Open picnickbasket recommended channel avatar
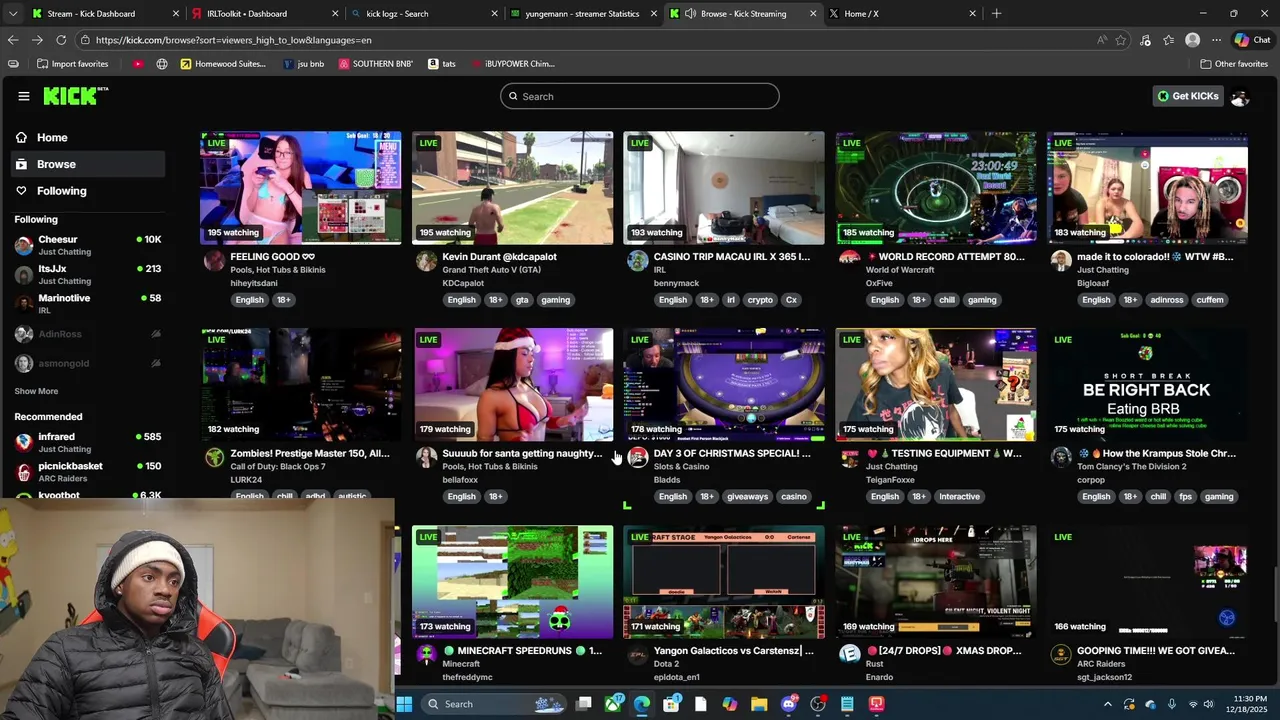Screen dimensions: 1280x720 pos(24,472)
